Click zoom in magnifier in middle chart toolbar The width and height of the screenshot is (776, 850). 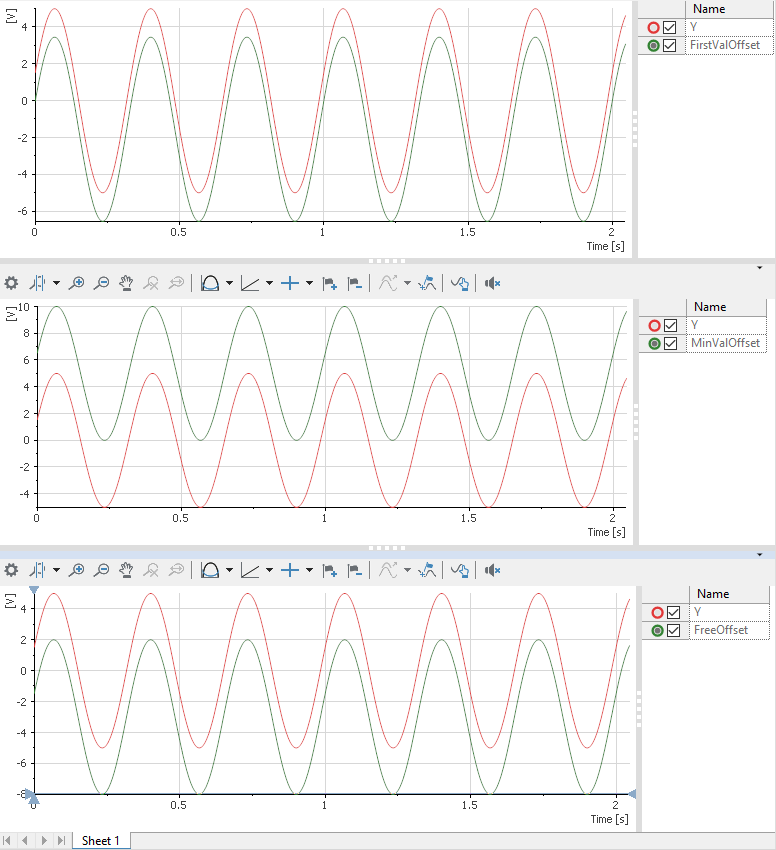[77, 283]
